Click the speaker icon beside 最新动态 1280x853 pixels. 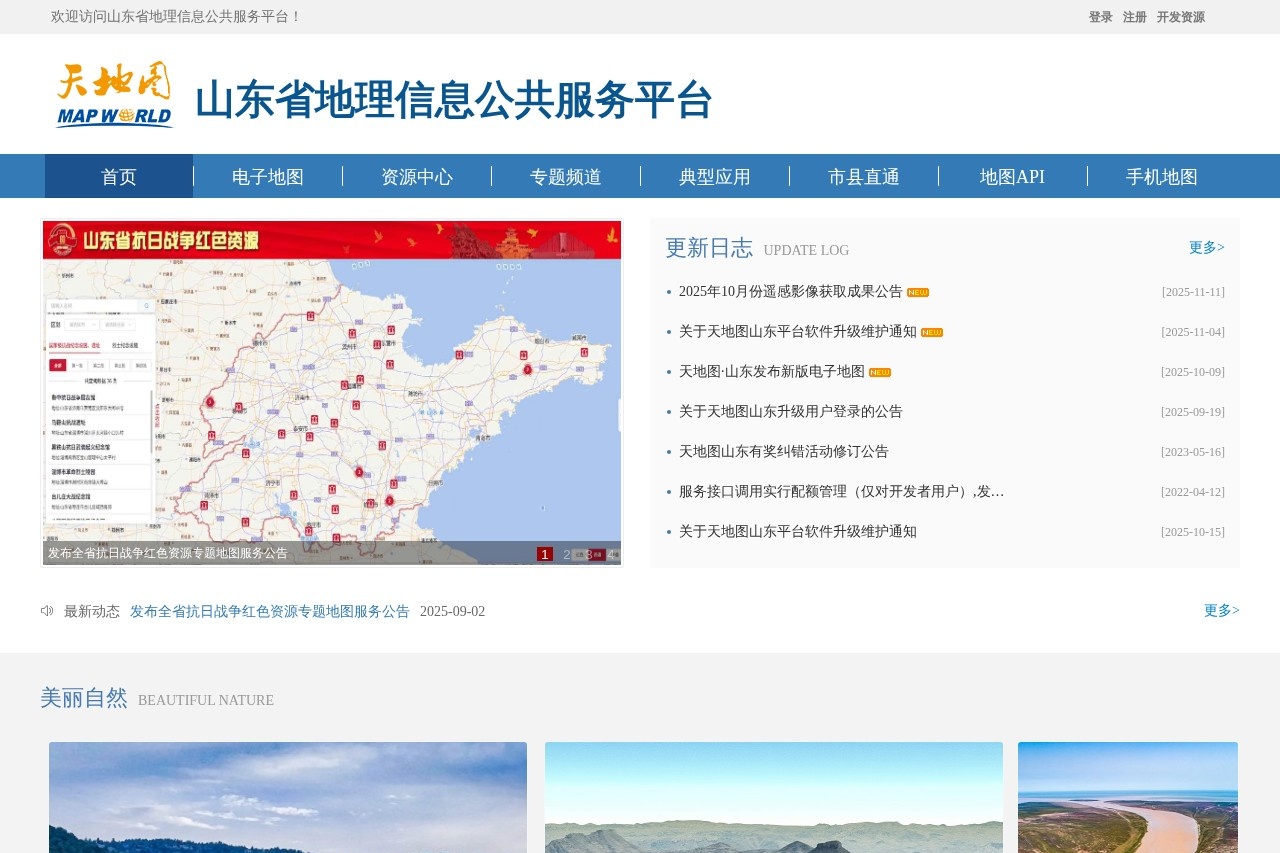[x=46, y=610]
